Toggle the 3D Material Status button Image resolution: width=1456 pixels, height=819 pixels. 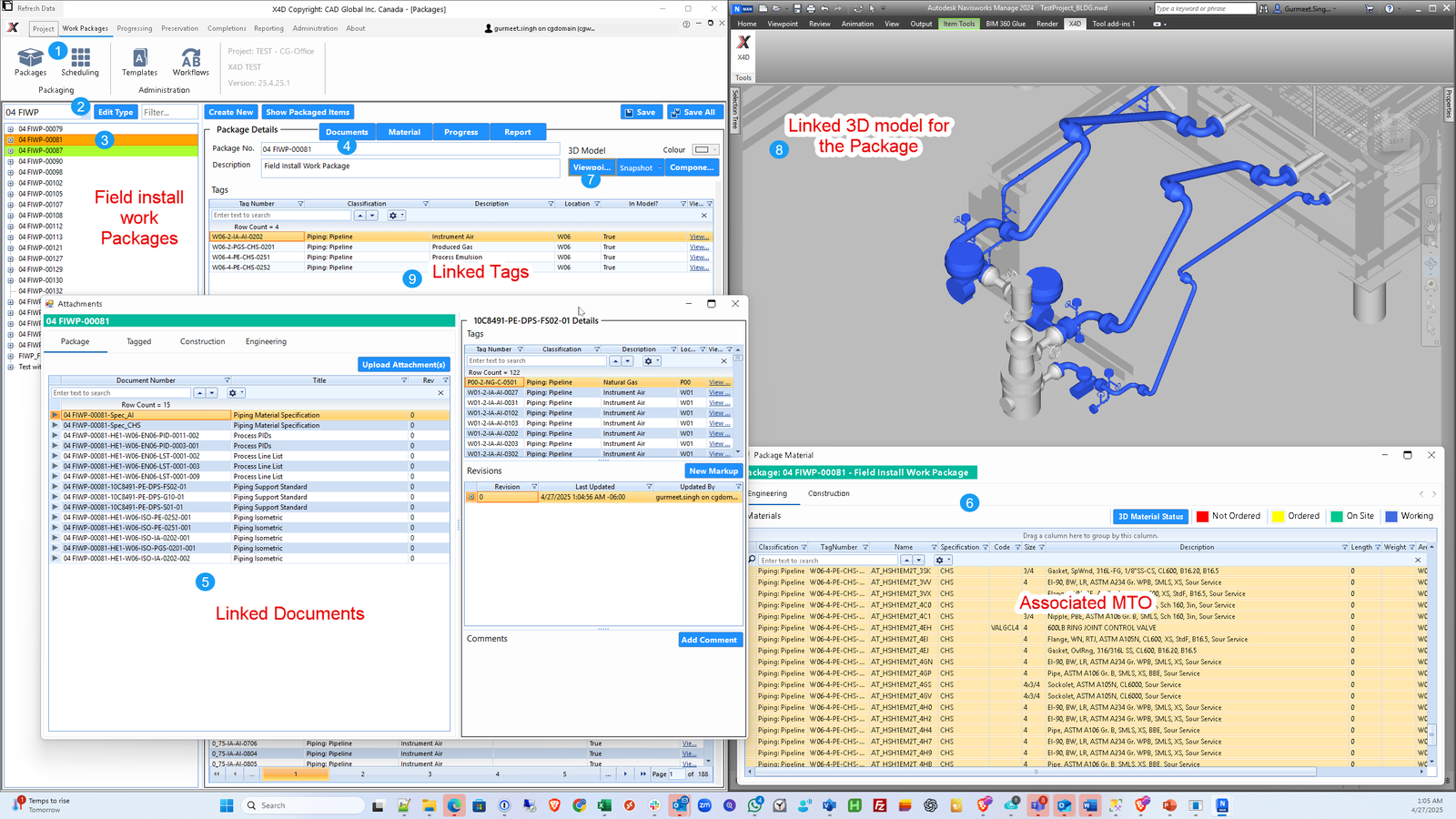pos(1151,516)
